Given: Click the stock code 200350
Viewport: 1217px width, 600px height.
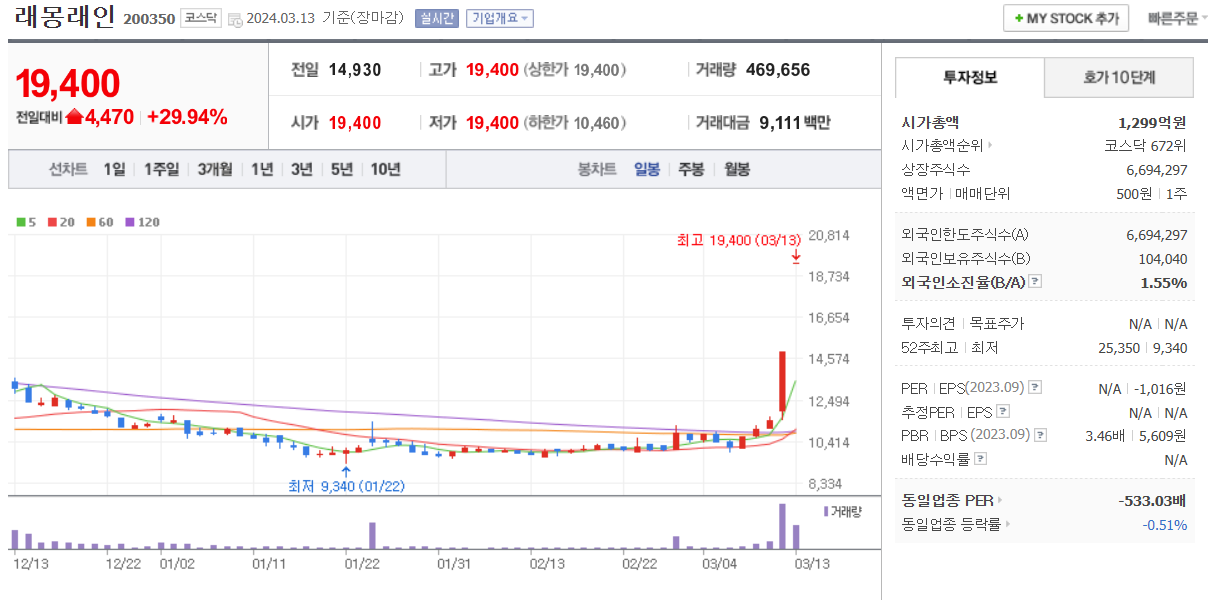Looking at the screenshot, I should click(149, 19).
